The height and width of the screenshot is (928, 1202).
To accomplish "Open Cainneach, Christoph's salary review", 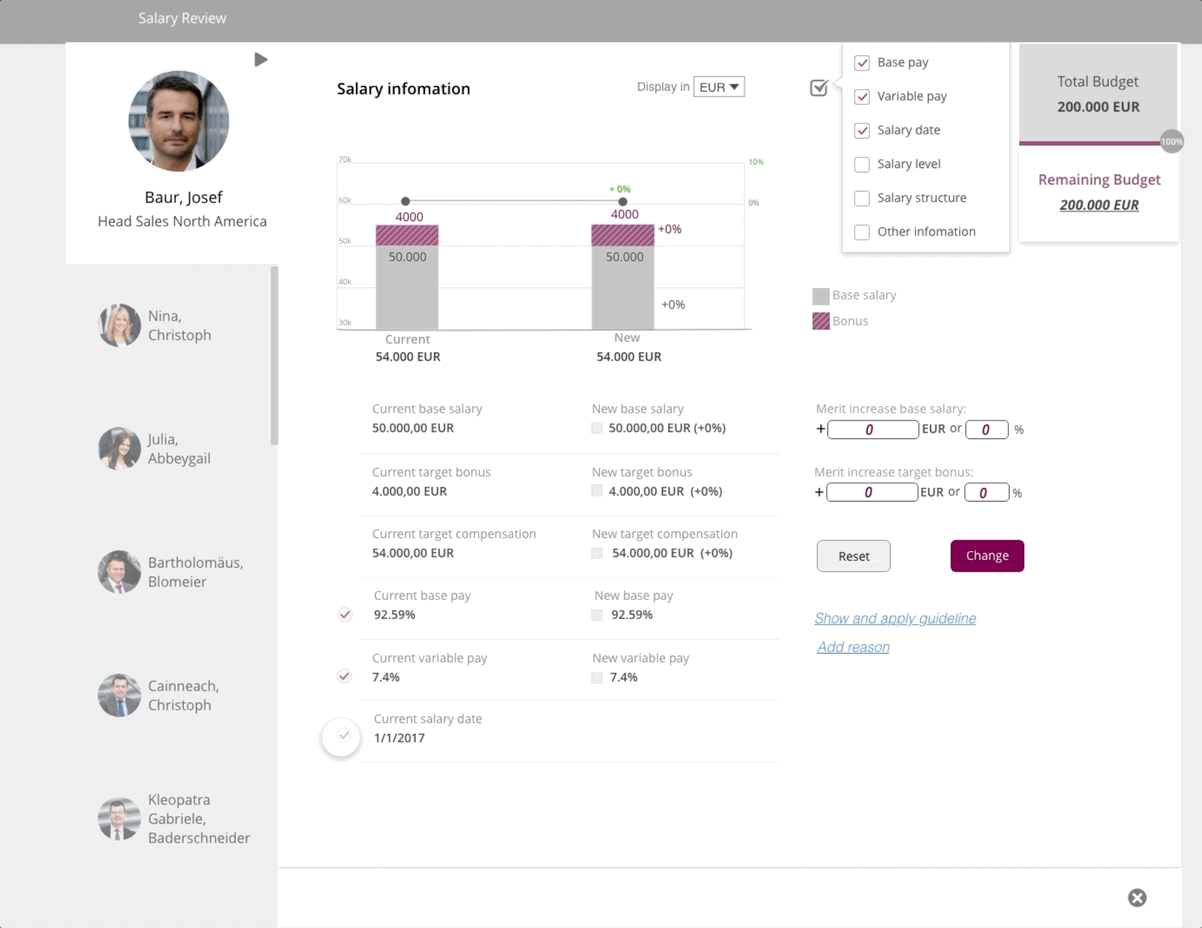I will click(x=183, y=695).
